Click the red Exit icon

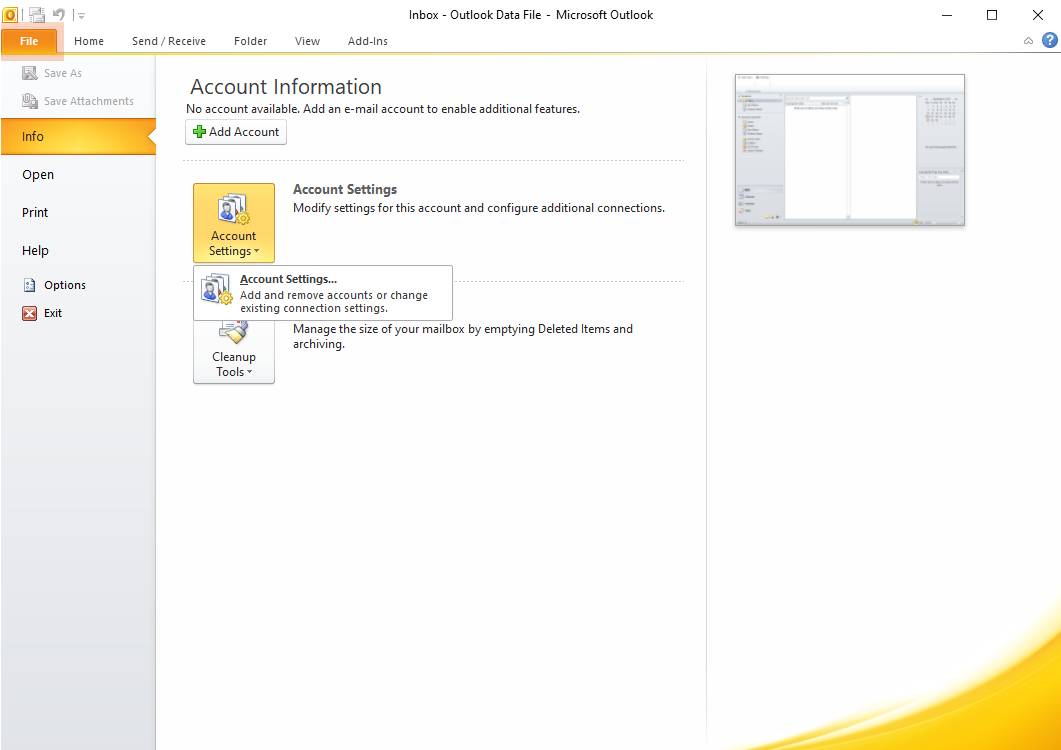click(29, 313)
